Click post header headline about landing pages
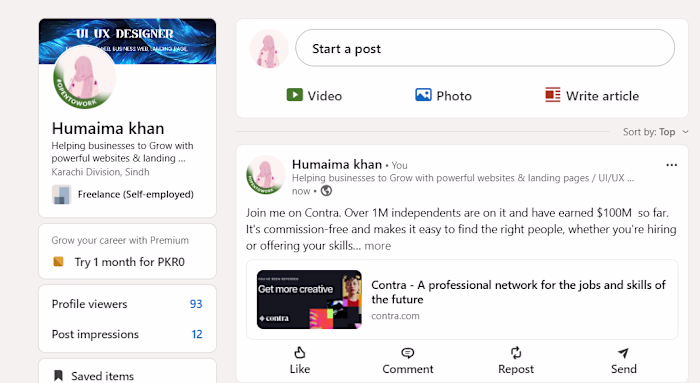 (x=463, y=178)
